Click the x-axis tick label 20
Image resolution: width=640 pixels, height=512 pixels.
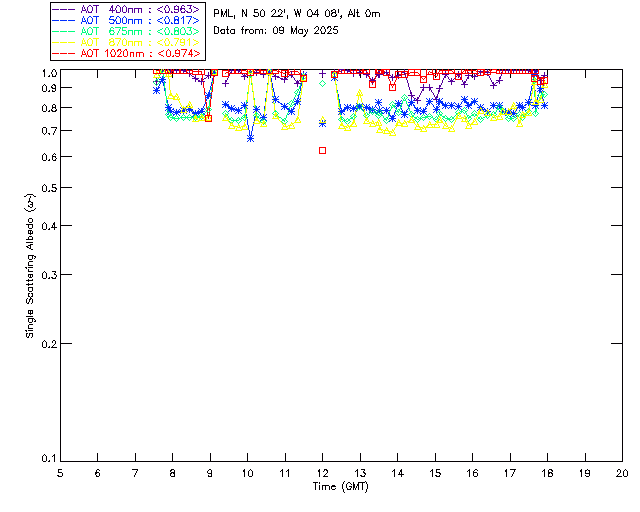(x=622, y=473)
